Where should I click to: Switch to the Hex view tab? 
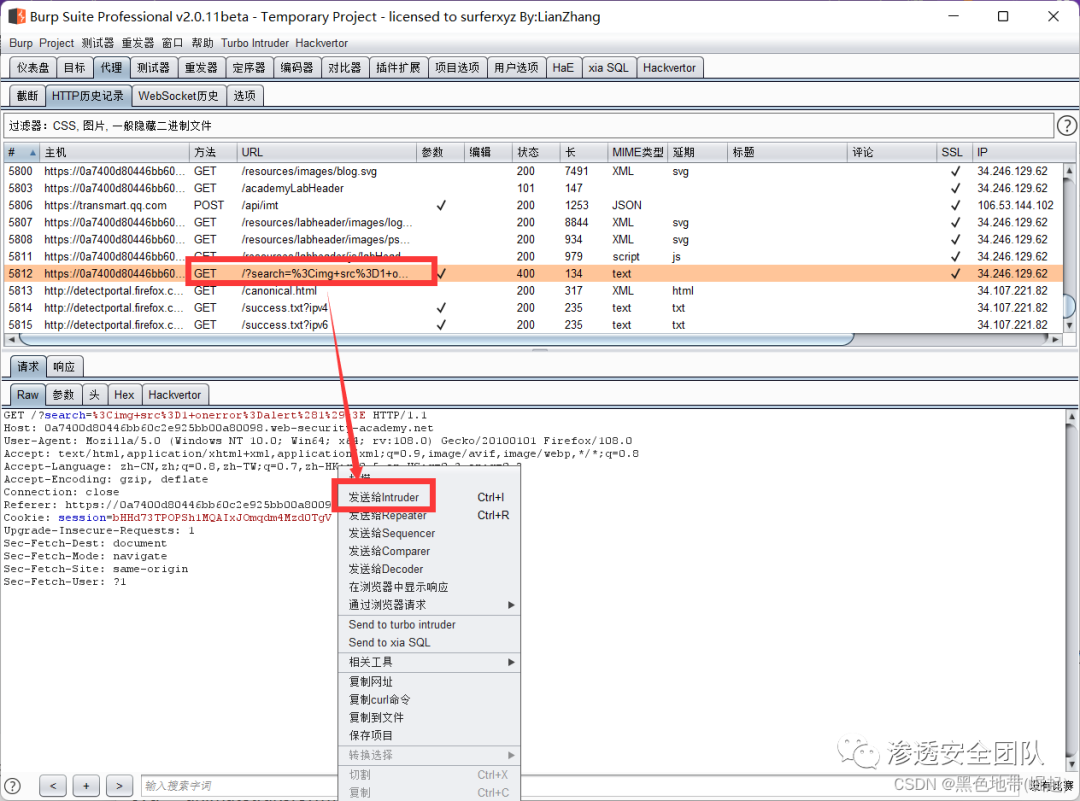click(124, 395)
